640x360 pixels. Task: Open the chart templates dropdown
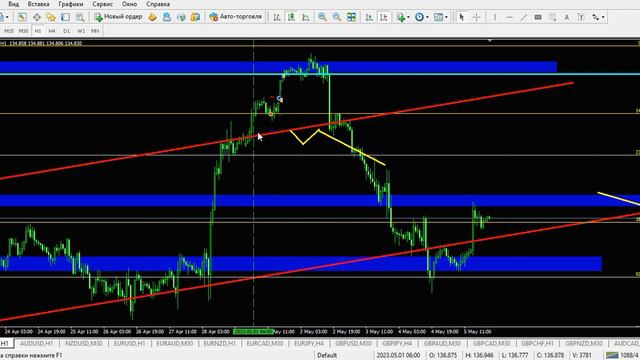[440, 17]
